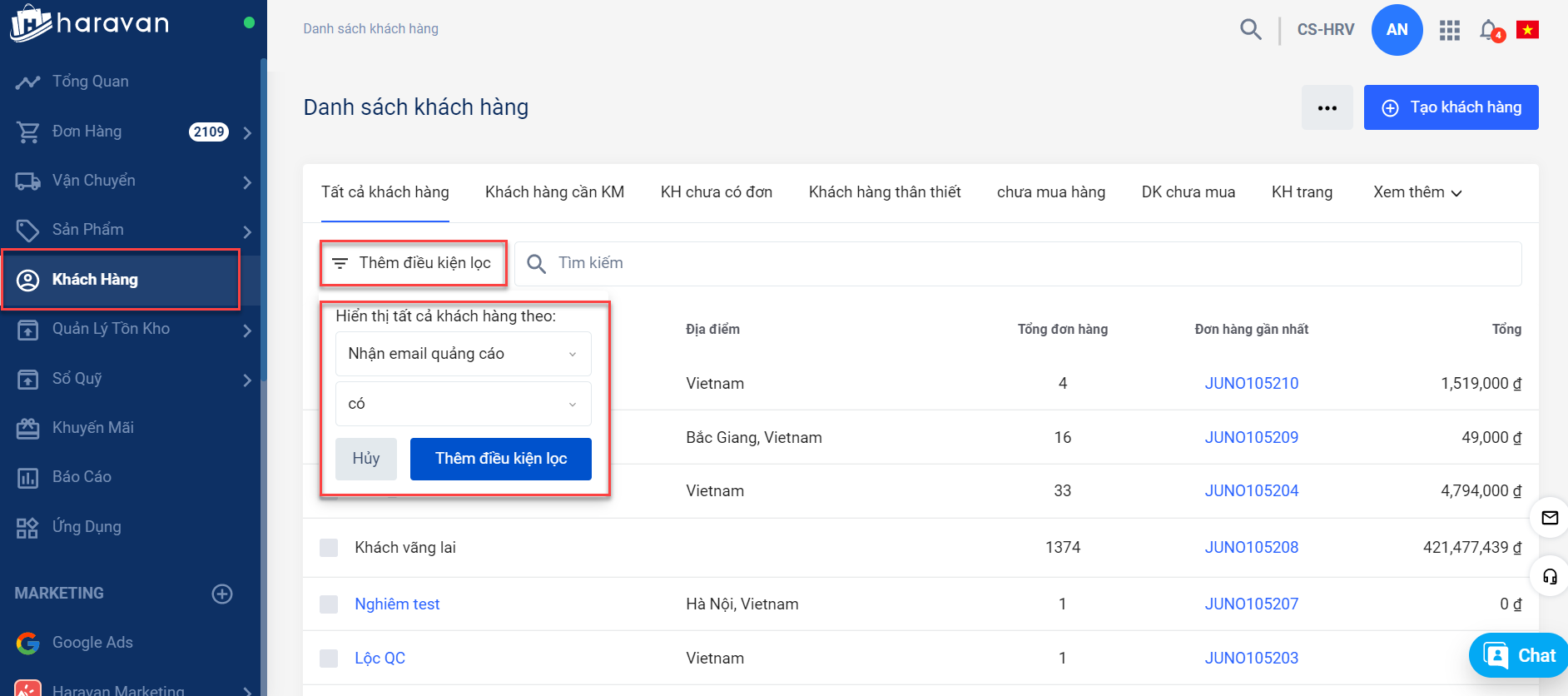The height and width of the screenshot is (696, 1568).
Task: Click the AN user avatar
Action: 1397,30
